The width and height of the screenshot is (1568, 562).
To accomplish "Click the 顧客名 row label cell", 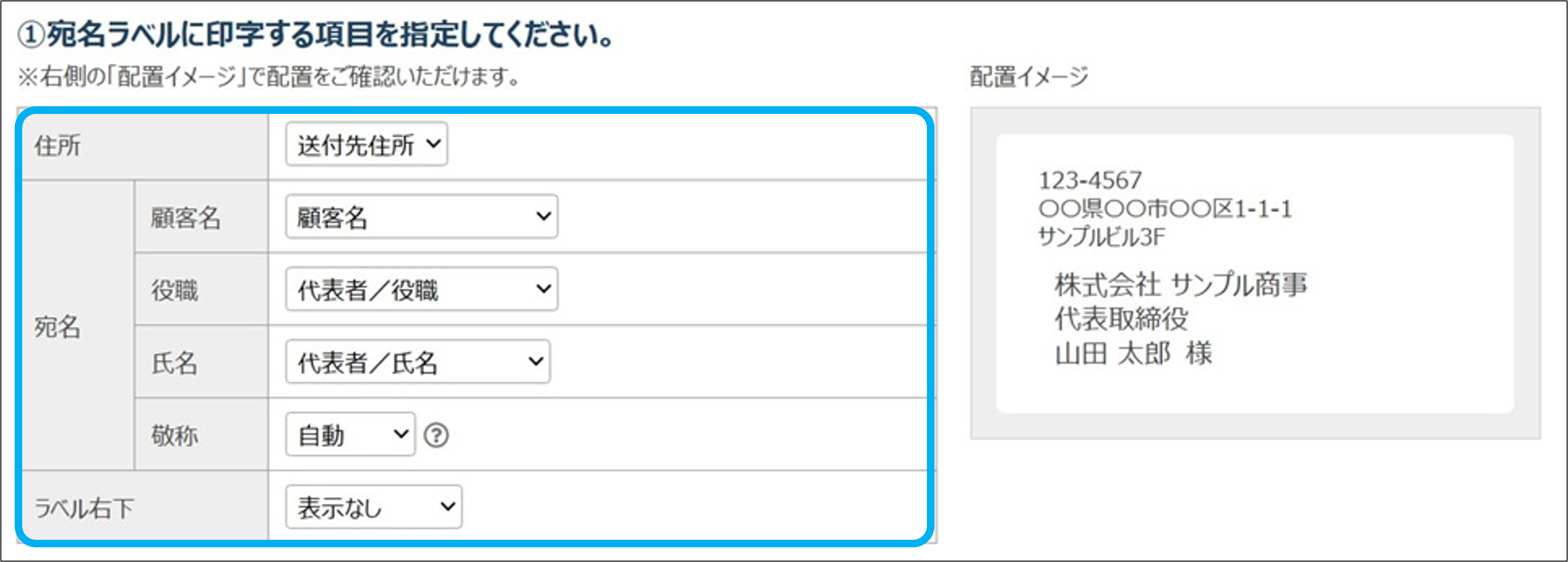I will [x=186, y=217].
